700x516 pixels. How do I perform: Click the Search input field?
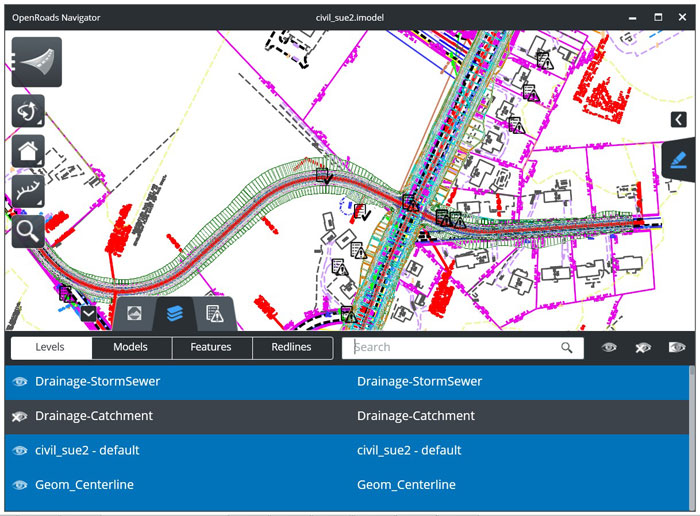[x=455, y=347]
